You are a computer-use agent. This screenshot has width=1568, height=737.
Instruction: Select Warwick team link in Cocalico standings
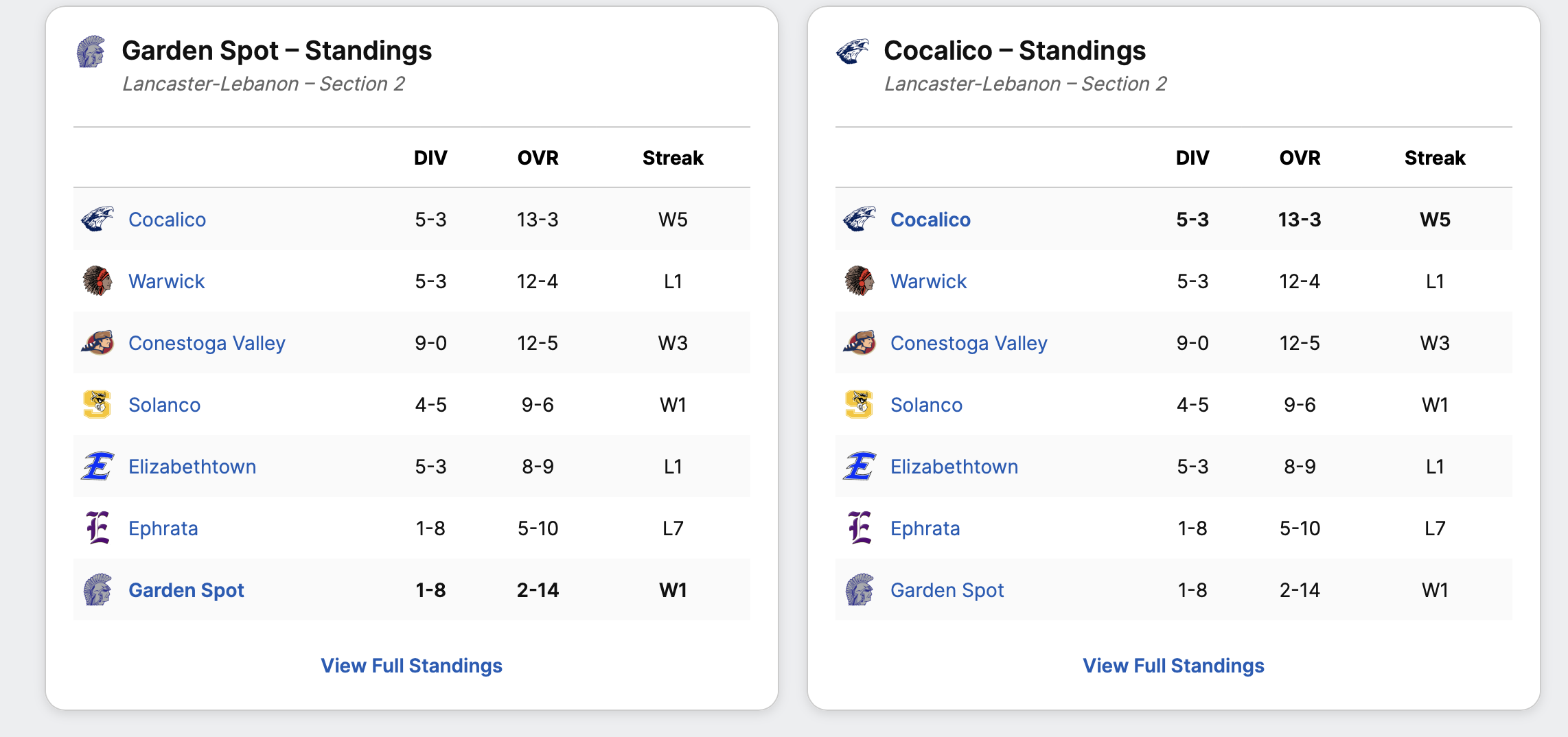click(928, 281)
